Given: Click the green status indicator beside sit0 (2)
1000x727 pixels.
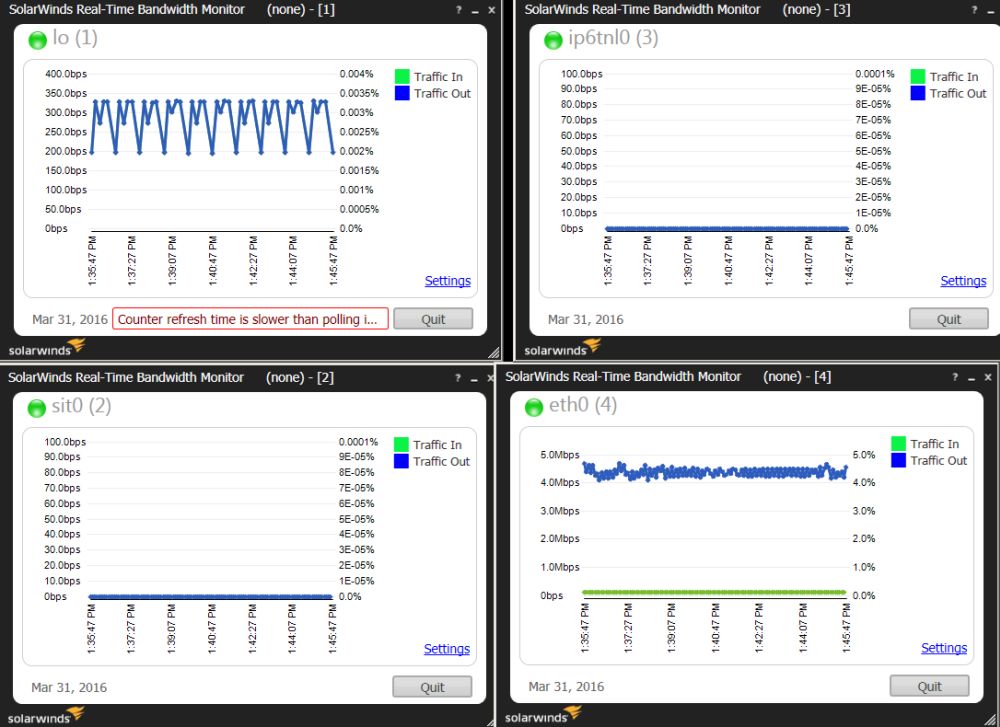Looking at the screenshot, I should 37,408.
